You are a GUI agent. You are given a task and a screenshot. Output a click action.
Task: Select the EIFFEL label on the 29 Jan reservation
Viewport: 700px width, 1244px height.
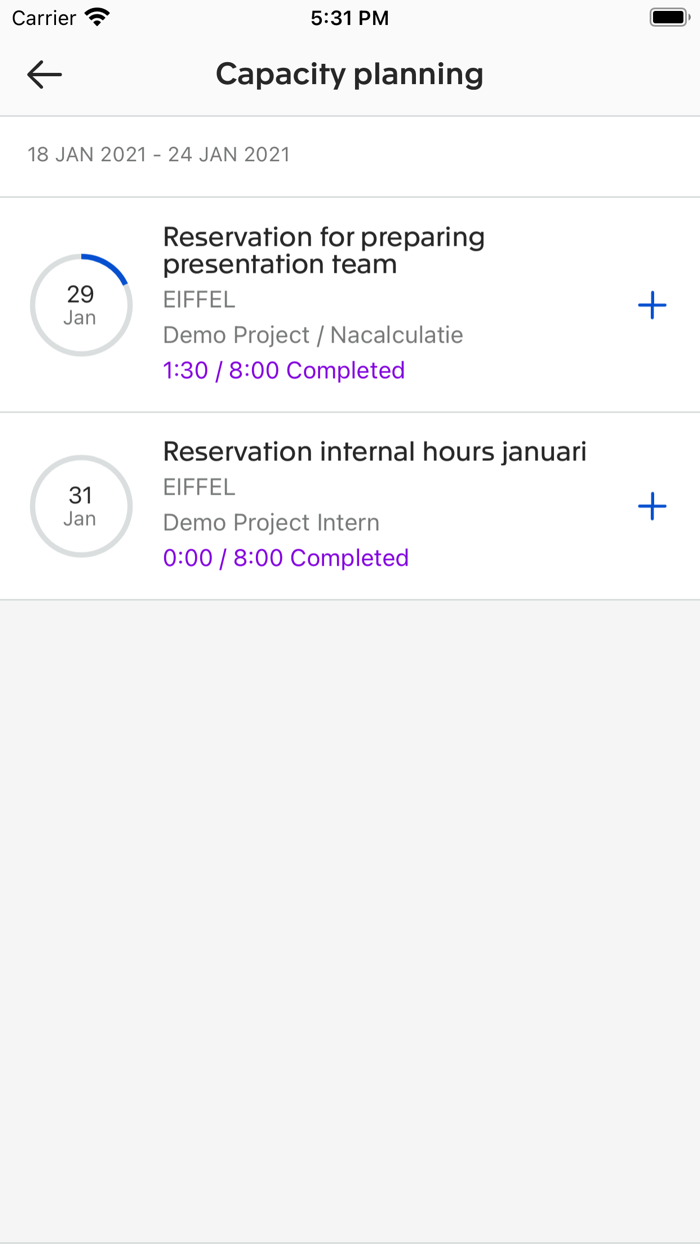199,299
